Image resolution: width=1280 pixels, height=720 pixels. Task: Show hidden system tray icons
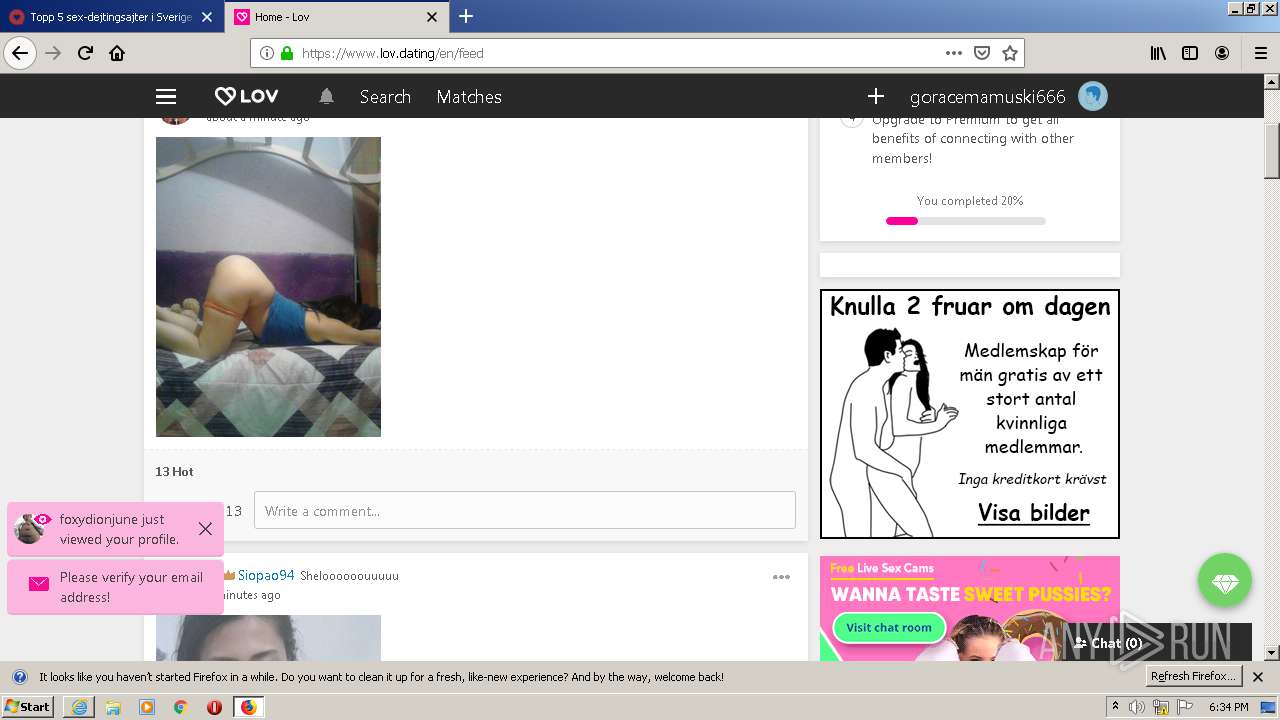1115,707
